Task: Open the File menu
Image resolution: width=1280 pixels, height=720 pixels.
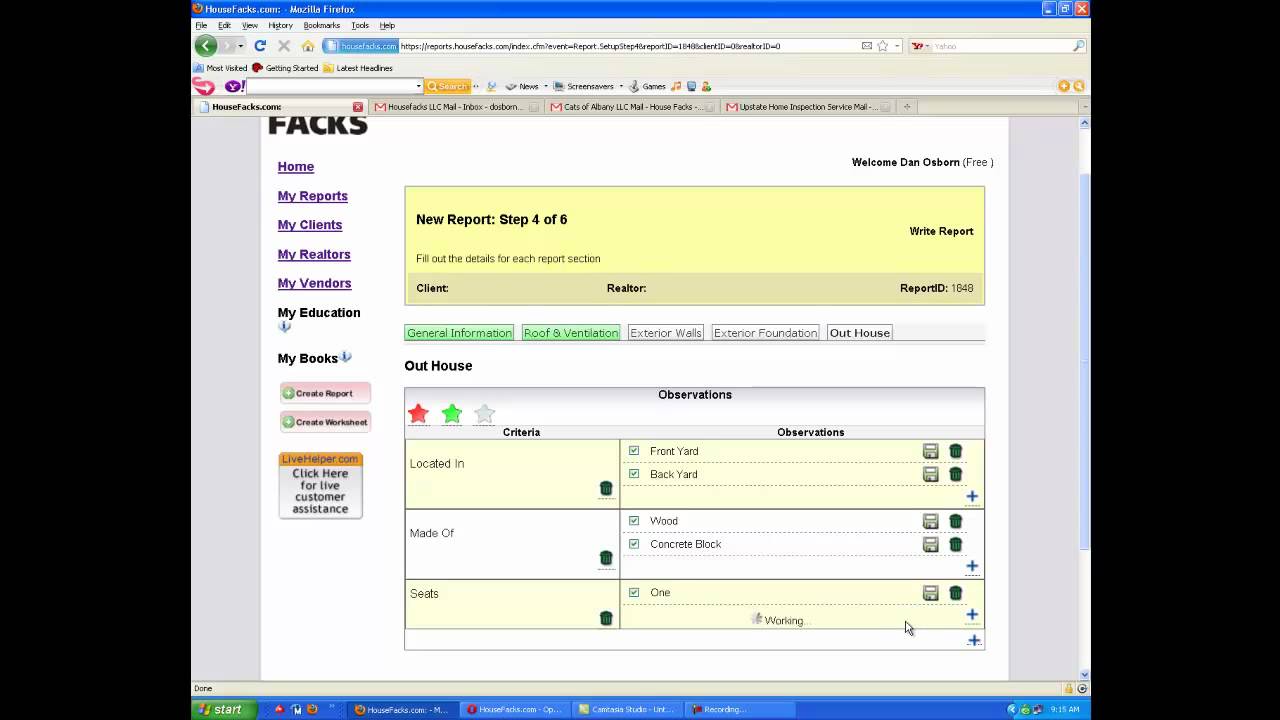Action: [201, 25]
